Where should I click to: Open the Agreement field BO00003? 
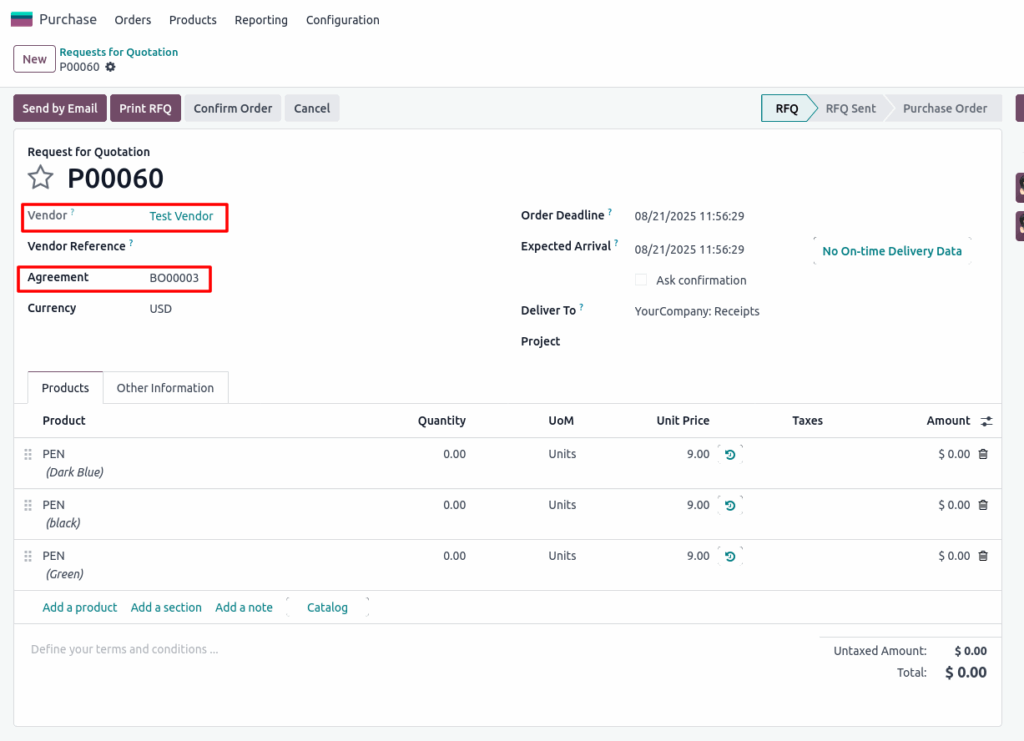point(174,278)
